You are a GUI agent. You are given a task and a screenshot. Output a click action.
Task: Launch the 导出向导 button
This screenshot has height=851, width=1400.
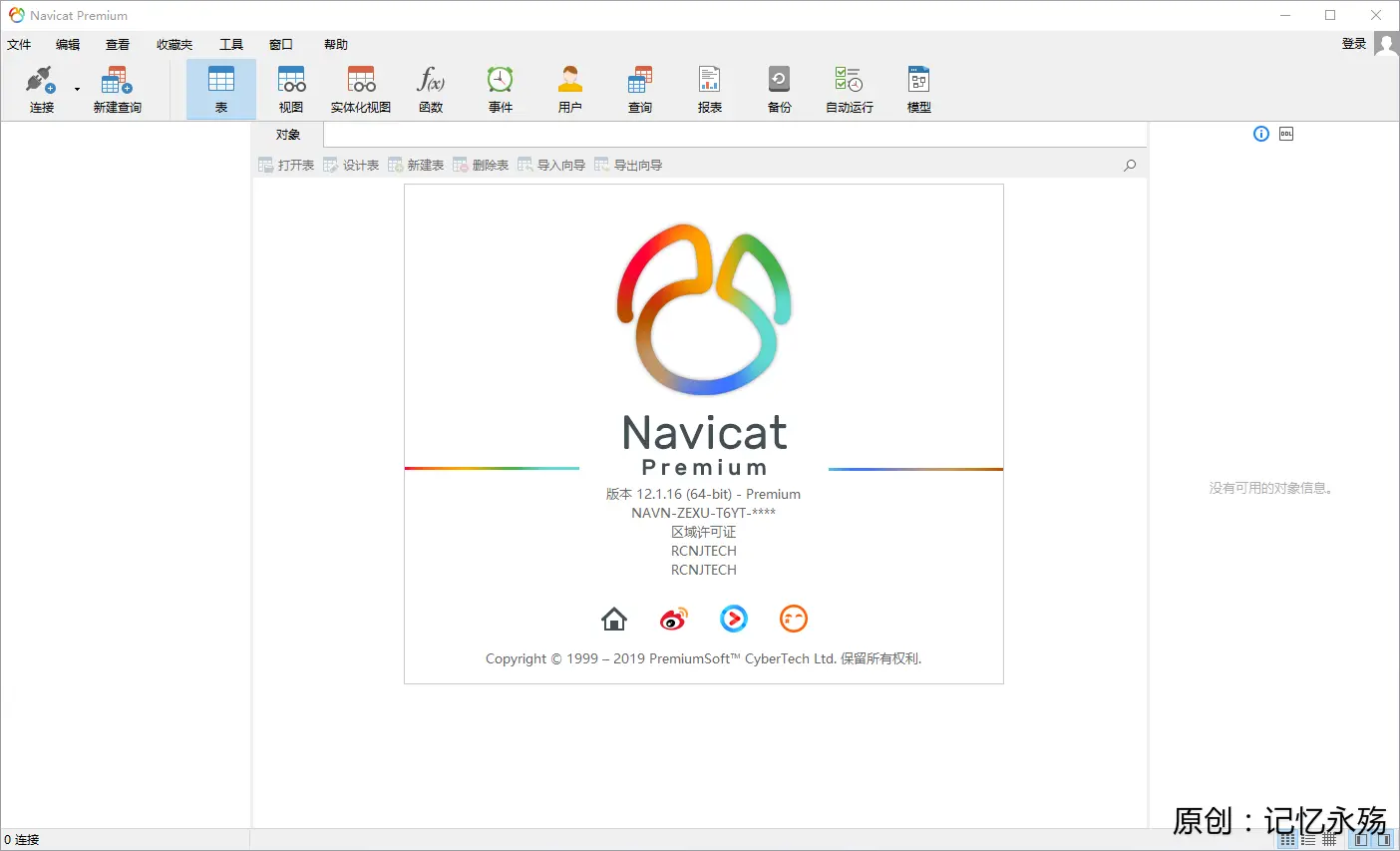coord(628,165)
